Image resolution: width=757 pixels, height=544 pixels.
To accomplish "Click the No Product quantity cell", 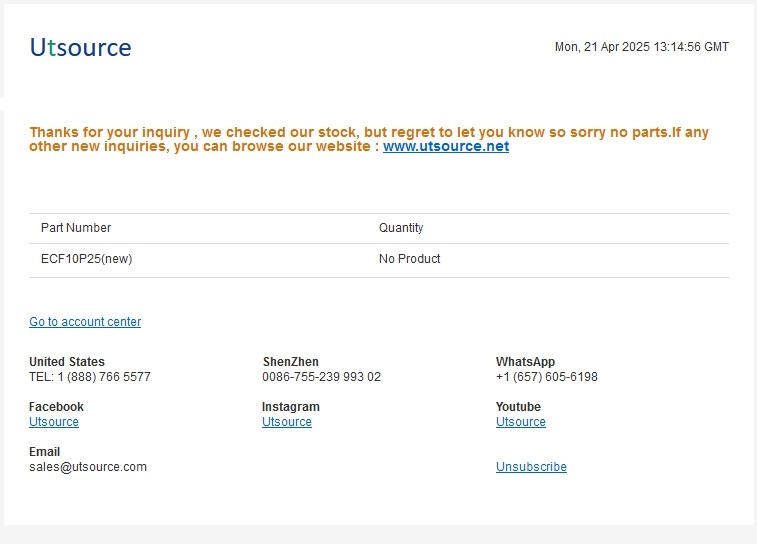I will point(409,259).
